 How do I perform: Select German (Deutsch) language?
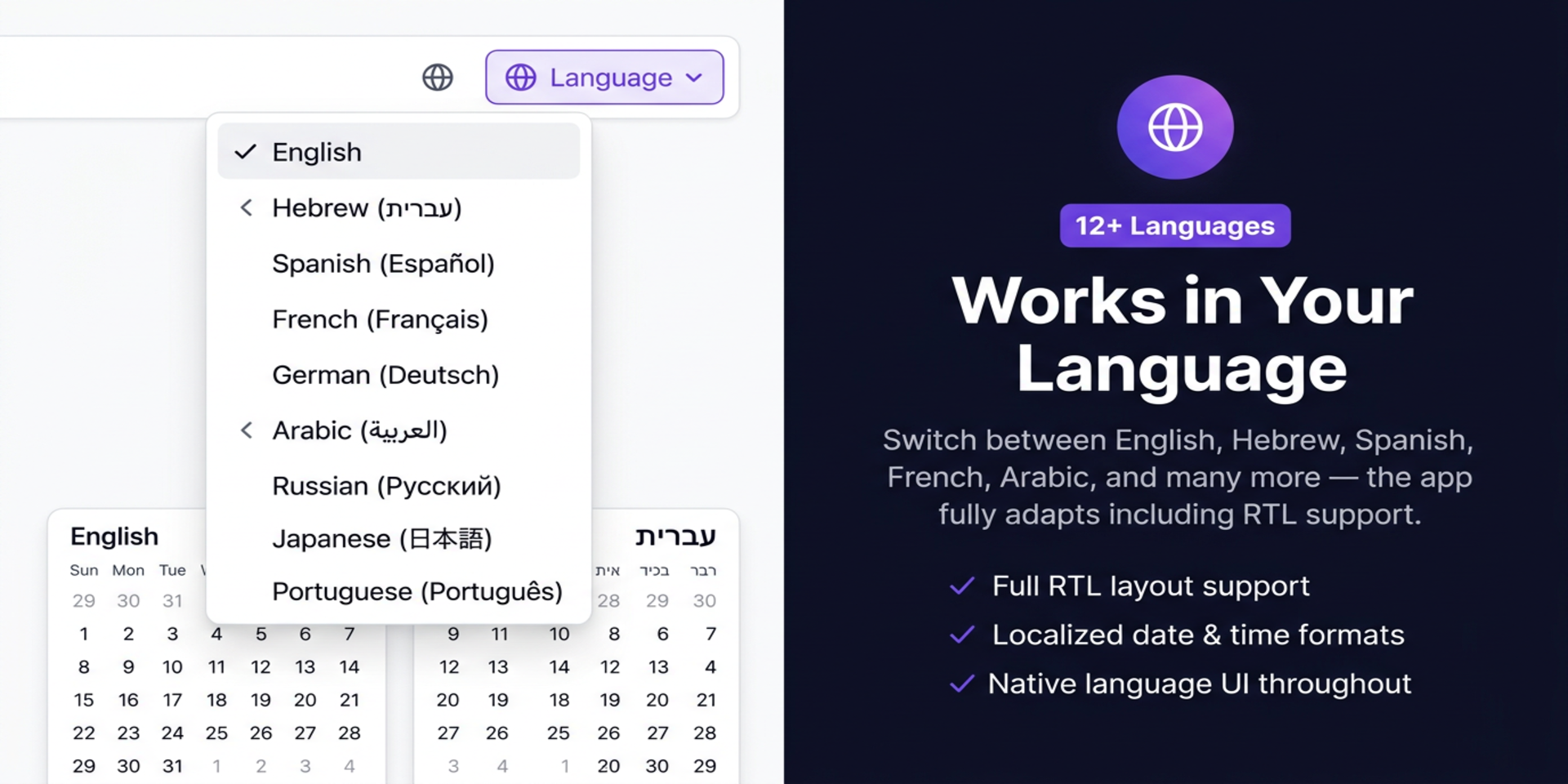pyautogui.click(x=399, y=374)
